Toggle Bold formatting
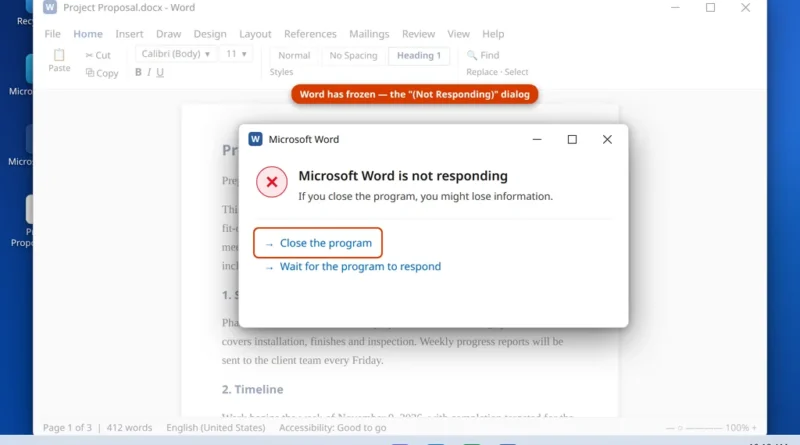The image size is (800, 445). tap(138, 72)
